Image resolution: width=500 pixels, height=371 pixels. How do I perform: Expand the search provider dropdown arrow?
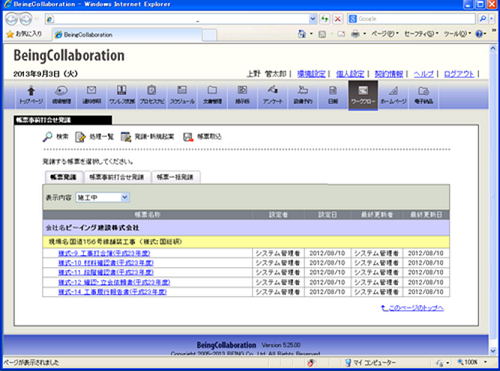(x=492, y=19)
